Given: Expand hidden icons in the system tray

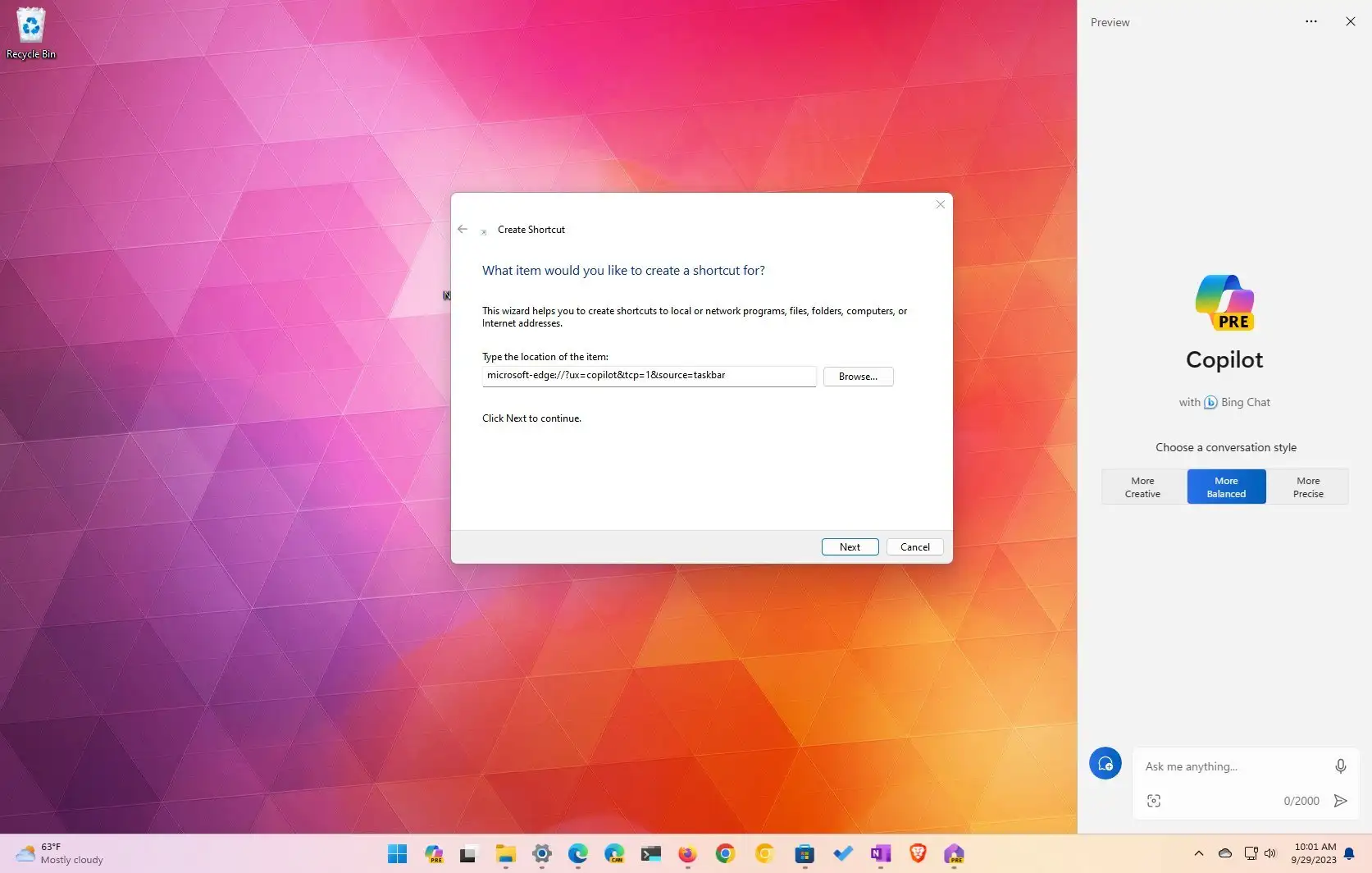Looking at the screenshot, I should point(1198,853).
